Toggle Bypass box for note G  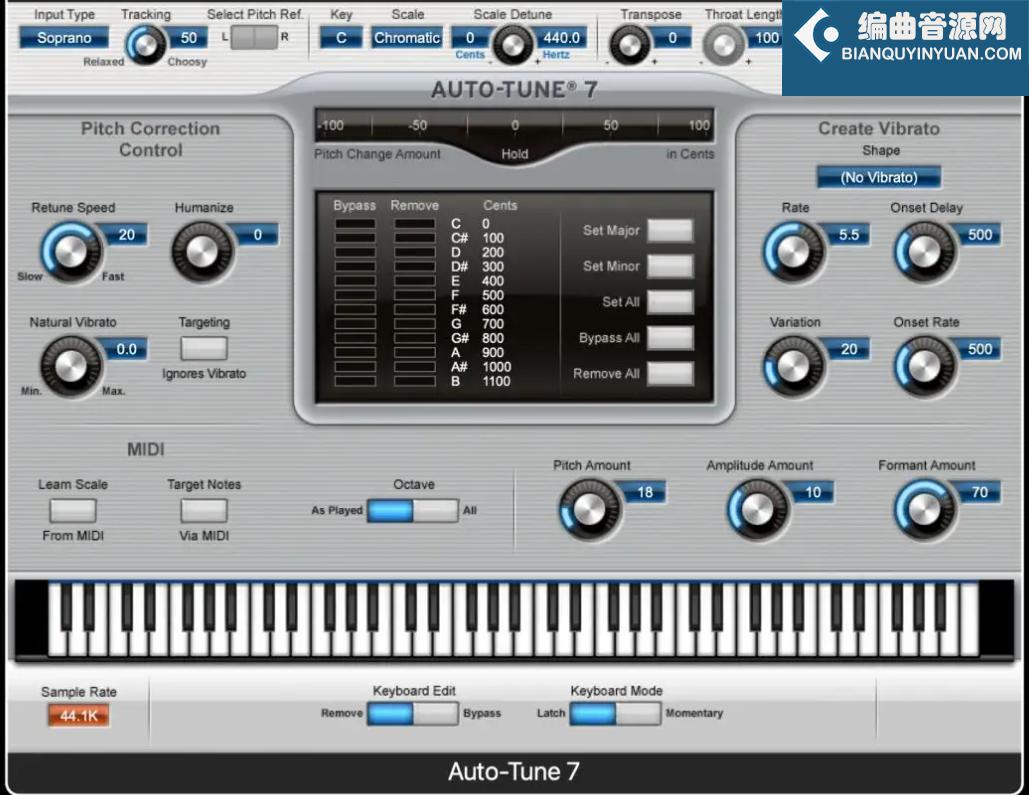pos(355,324)
